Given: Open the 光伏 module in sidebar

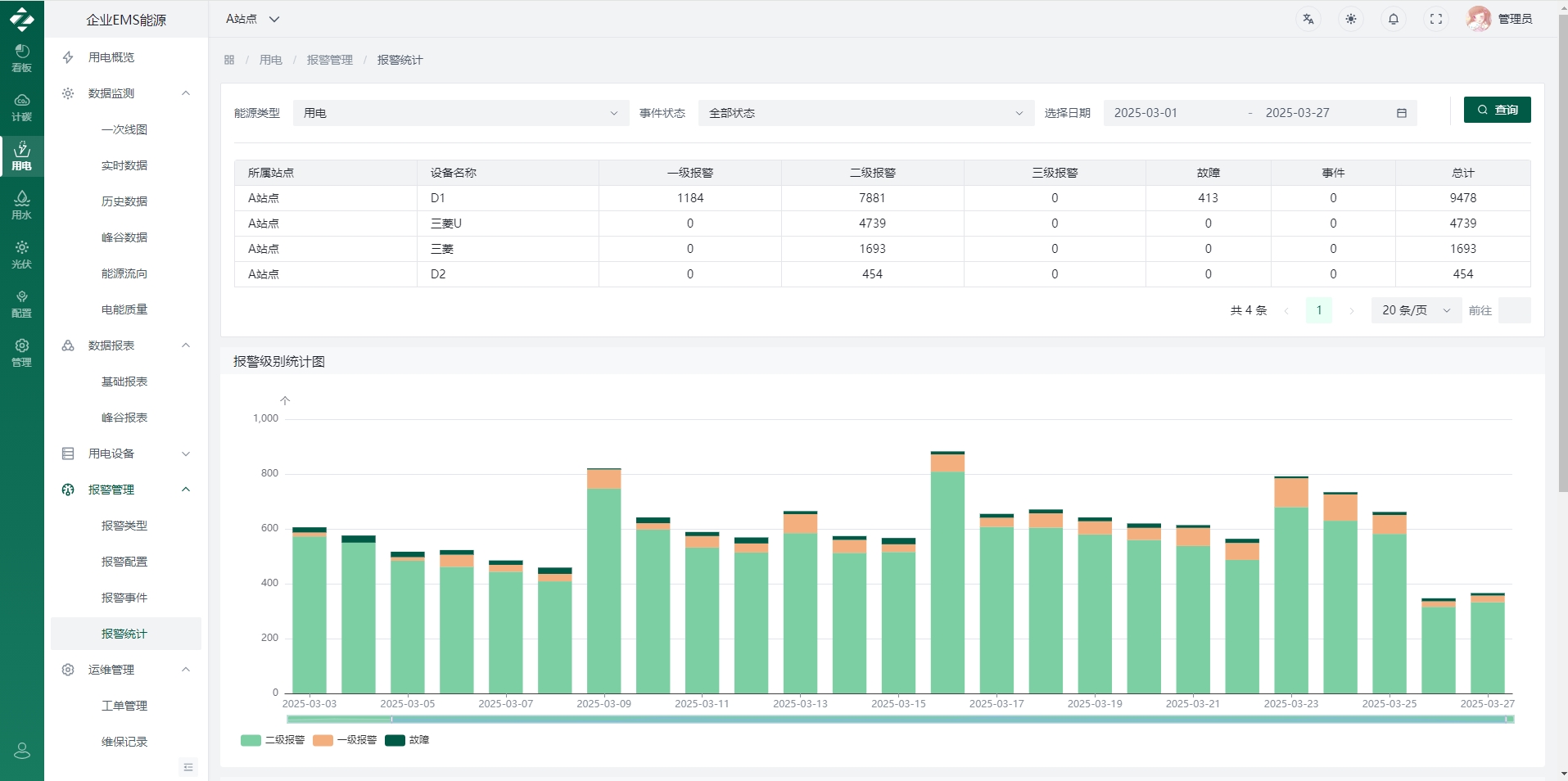Looking at the screenshot, I should [22, 255].
